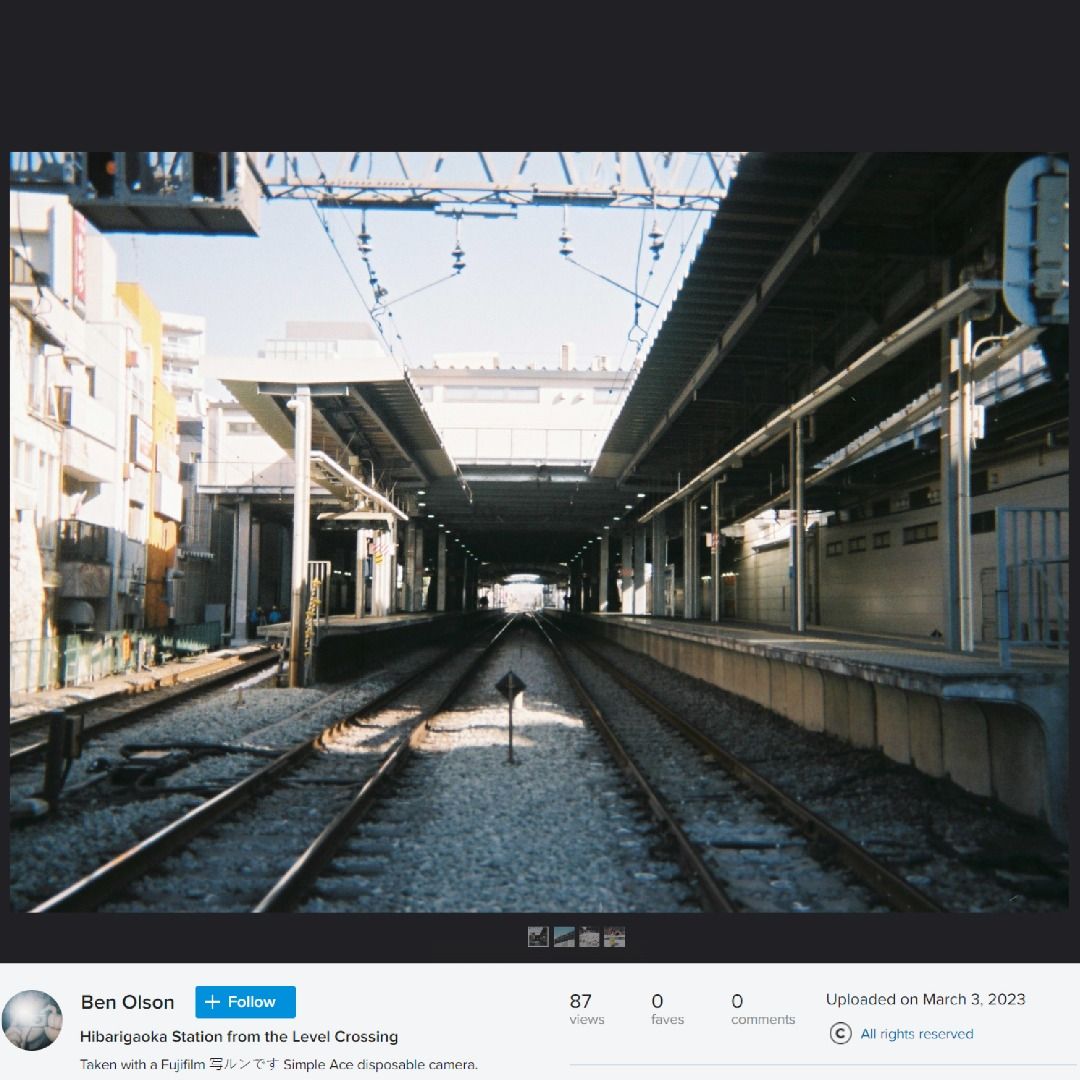Select the first thumbnail below the photo
The image size is (1080, 1080).
pos(538,937)
